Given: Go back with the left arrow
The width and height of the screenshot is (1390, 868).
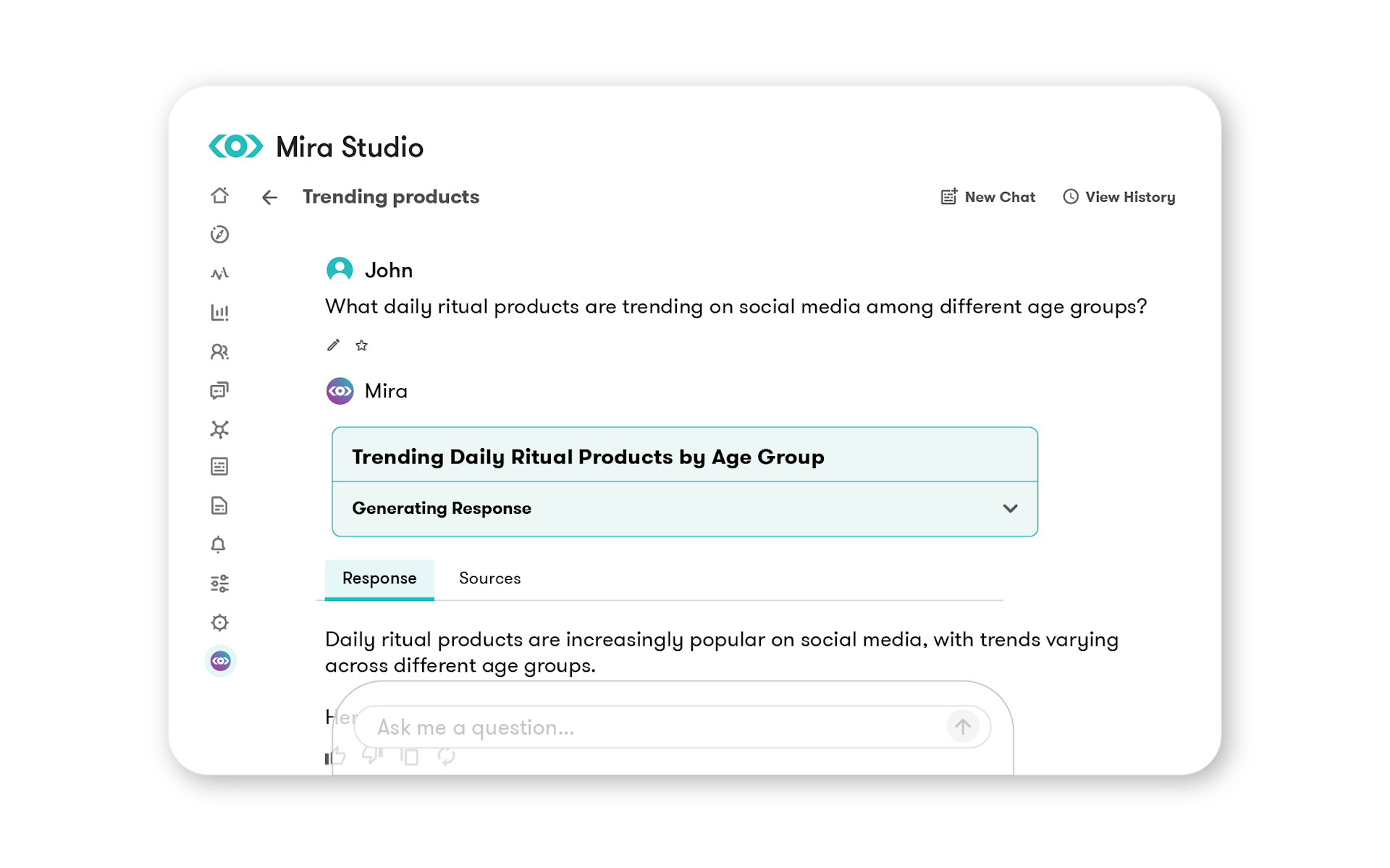Looking at the screenshot, I should click(x=269, y=198).
